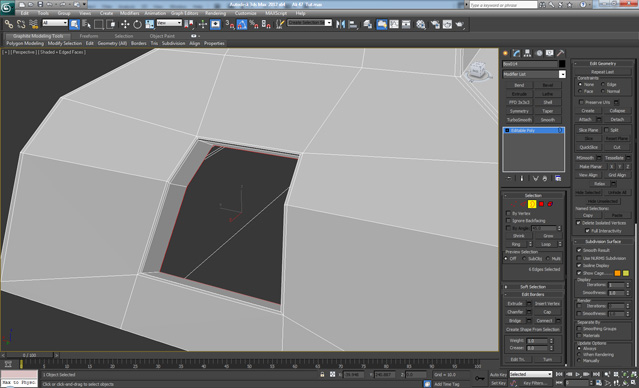Click the ViewCube in the viewport
This screenshot has height=388, width=639.
(476, 71)
